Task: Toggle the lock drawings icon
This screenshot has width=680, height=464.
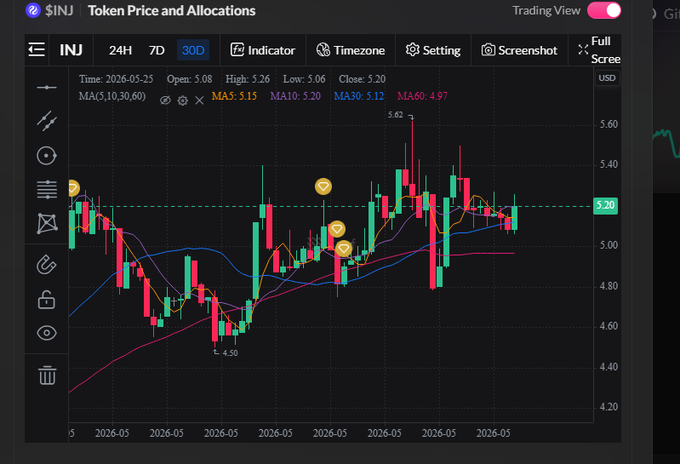Action: (x=46, y=300)
